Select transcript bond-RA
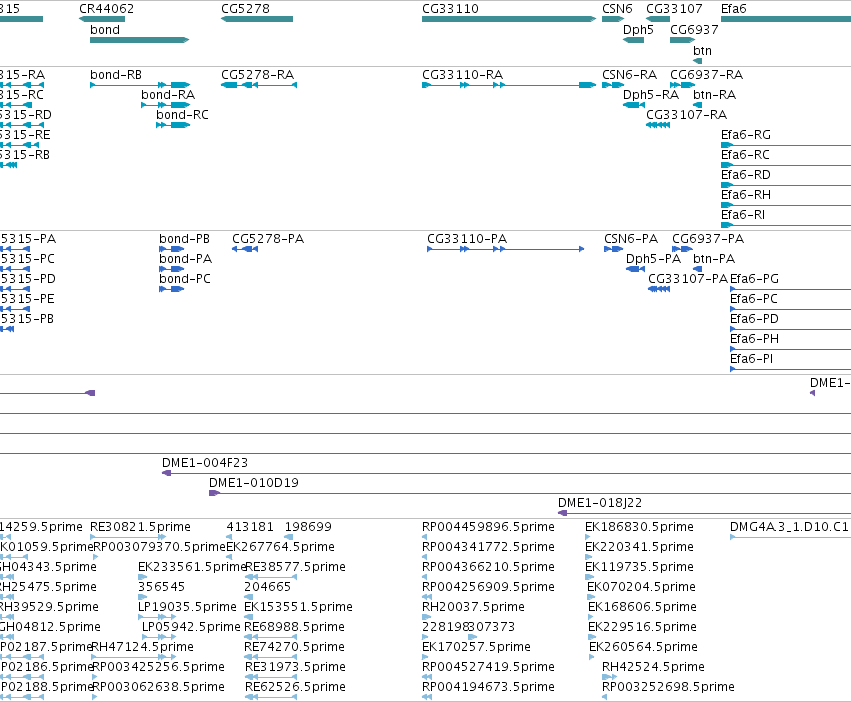 pos(166,105)
